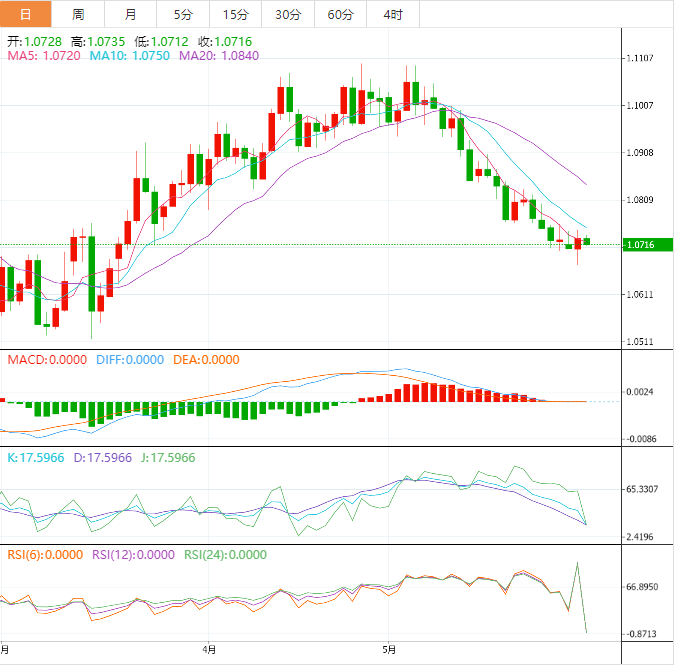Click the MA20: 1.0840 indicator label
Image resolution: width=678 pixels, height=668 pixels.
pos(218,57)
